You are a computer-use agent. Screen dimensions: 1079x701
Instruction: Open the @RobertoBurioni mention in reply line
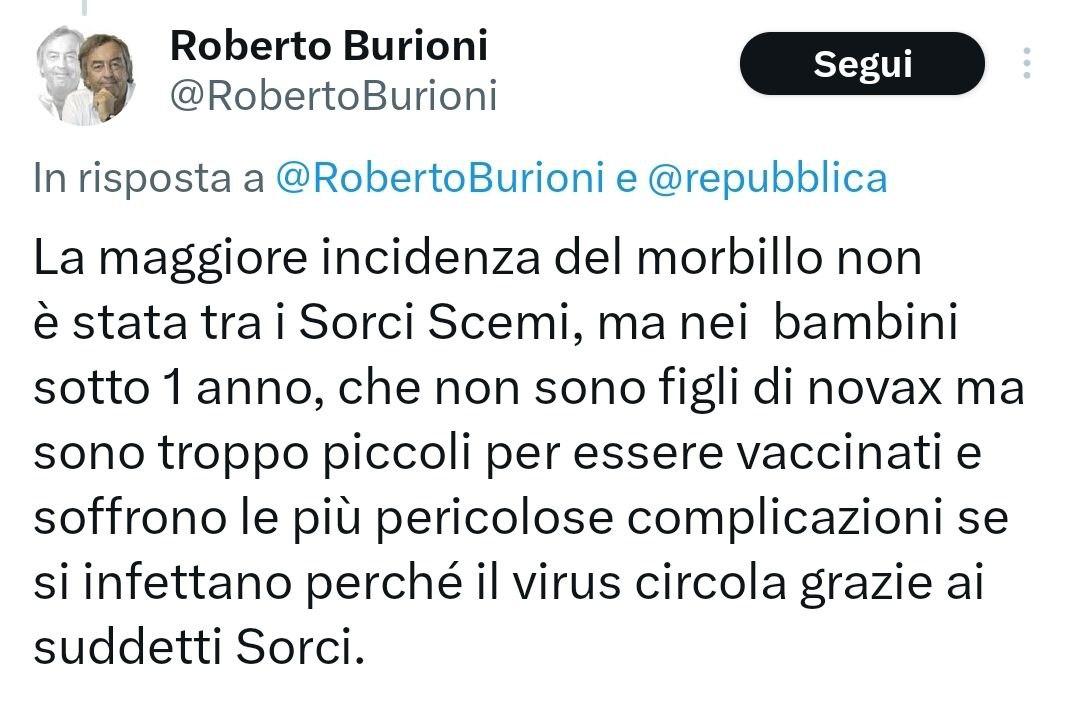tap(439, 178)
